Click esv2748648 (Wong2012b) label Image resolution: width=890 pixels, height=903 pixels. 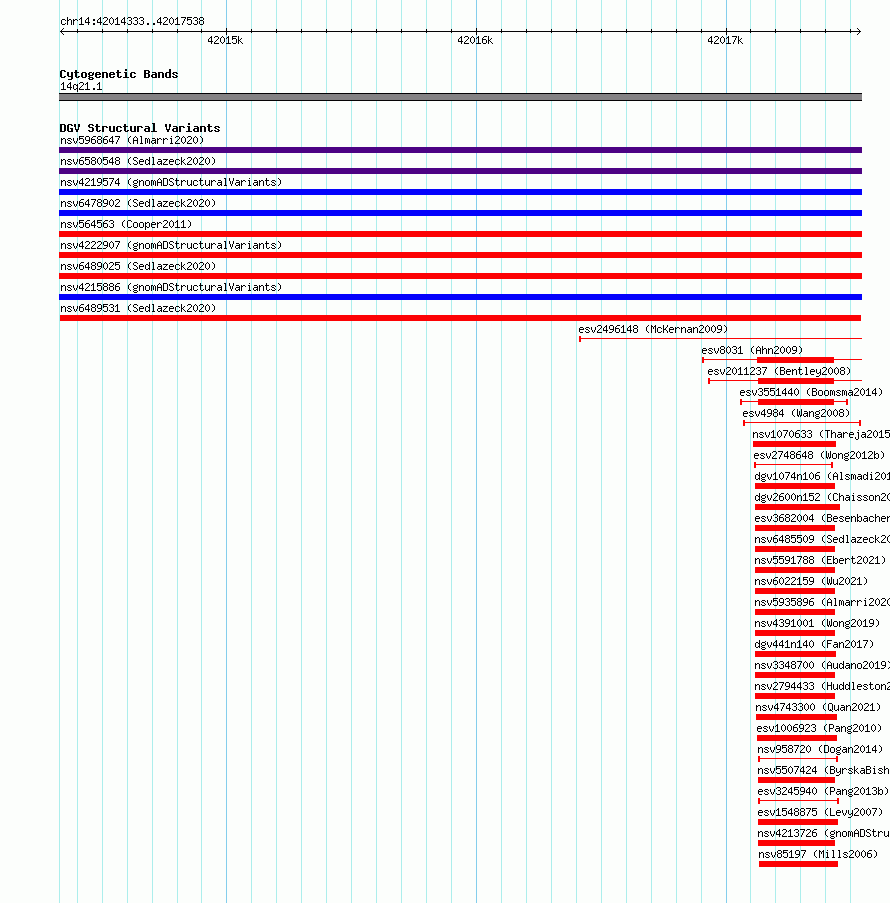tap(819, 456)
